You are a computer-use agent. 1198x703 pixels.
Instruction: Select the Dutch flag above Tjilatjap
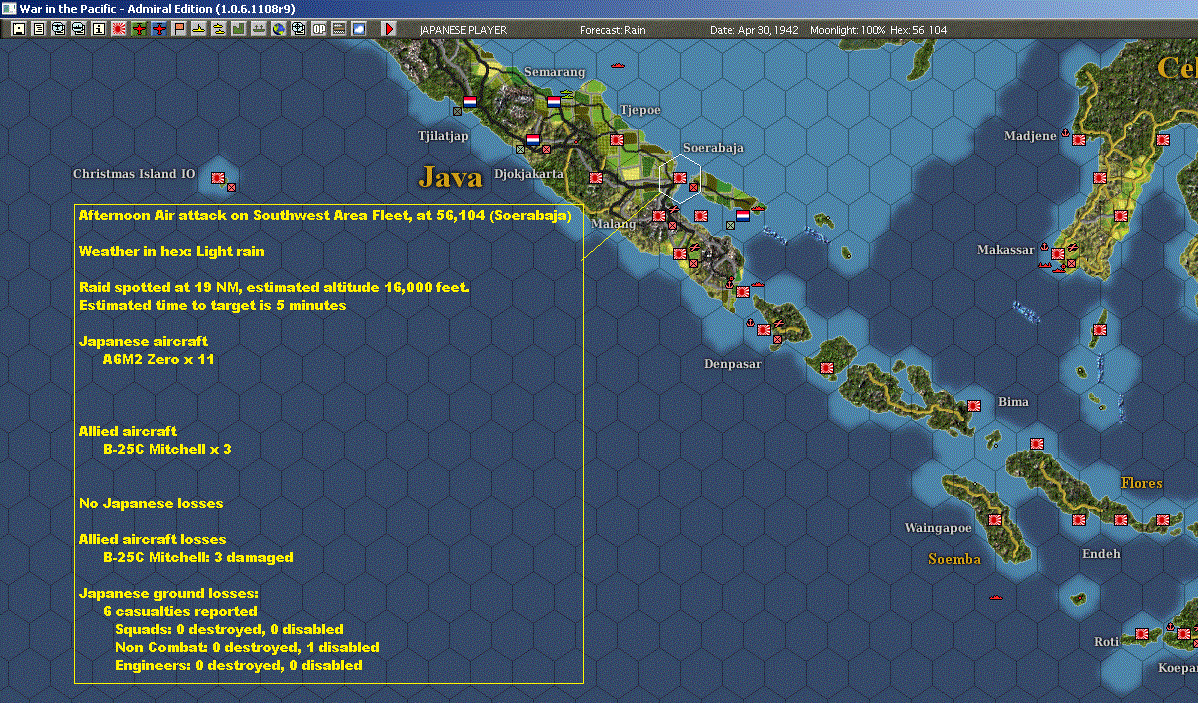tap(470, 102)
